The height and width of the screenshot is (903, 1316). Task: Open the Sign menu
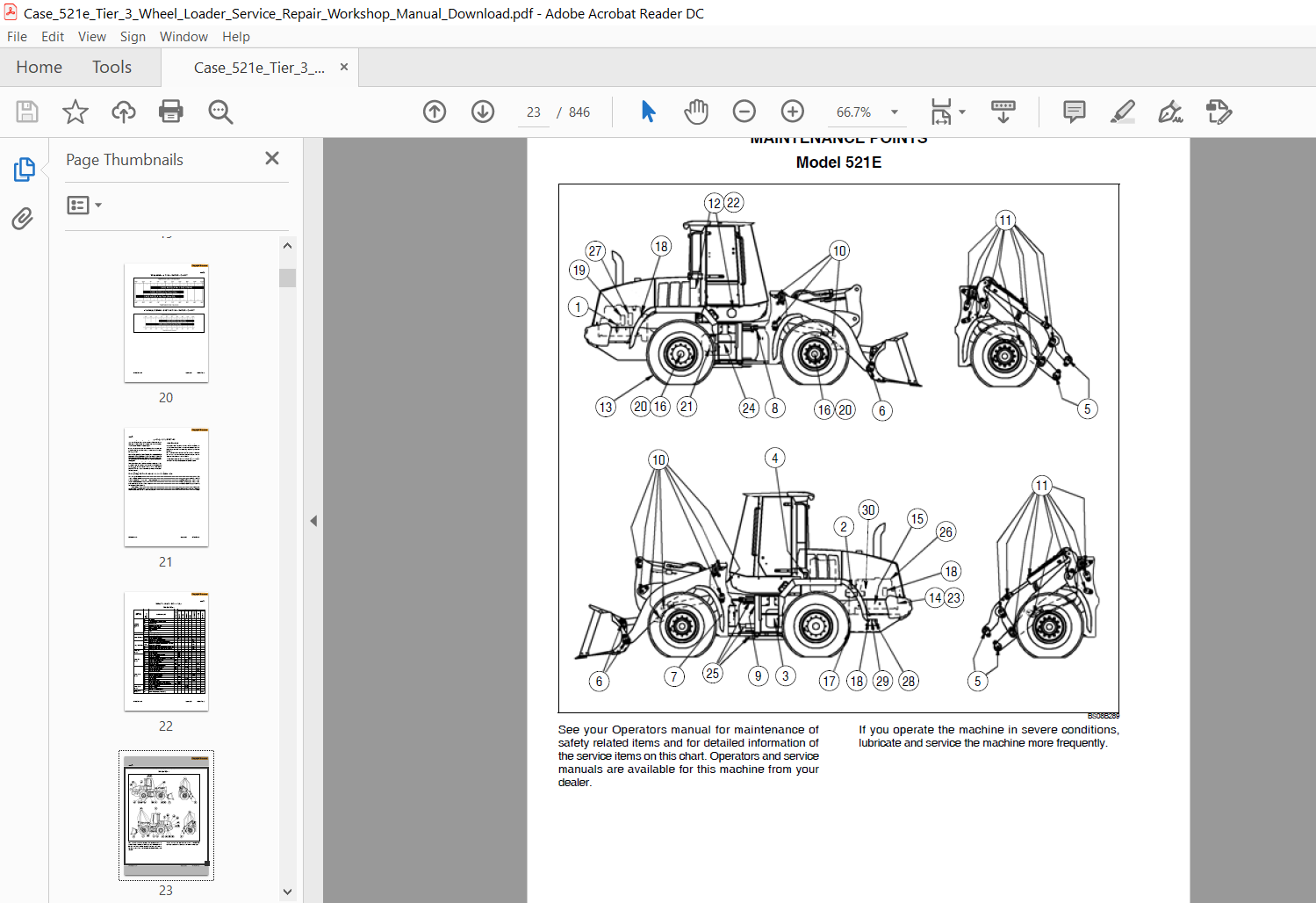tap(133, 37)
